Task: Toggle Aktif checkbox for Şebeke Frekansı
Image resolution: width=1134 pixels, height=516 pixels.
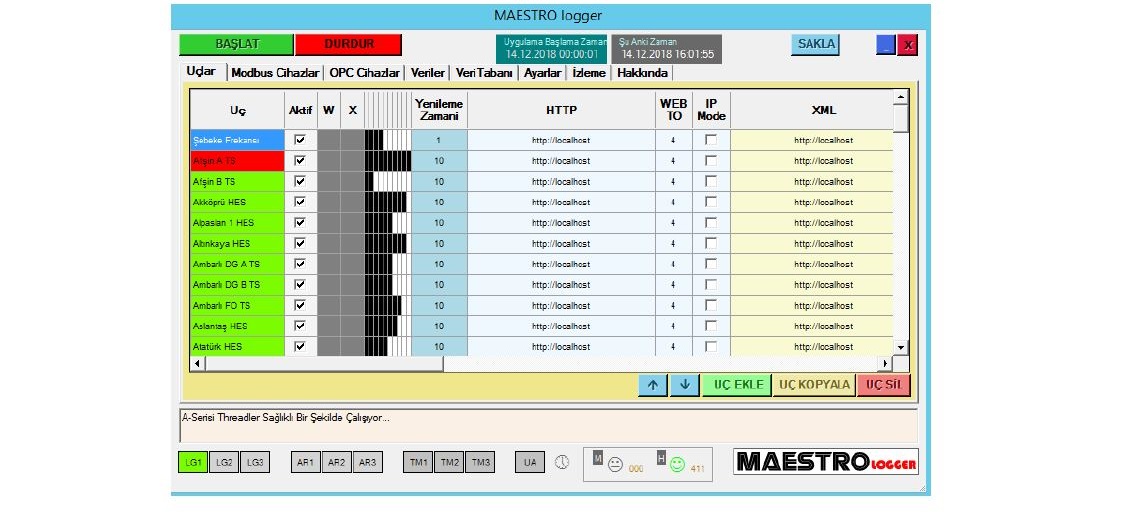Action: coord(300,140)
